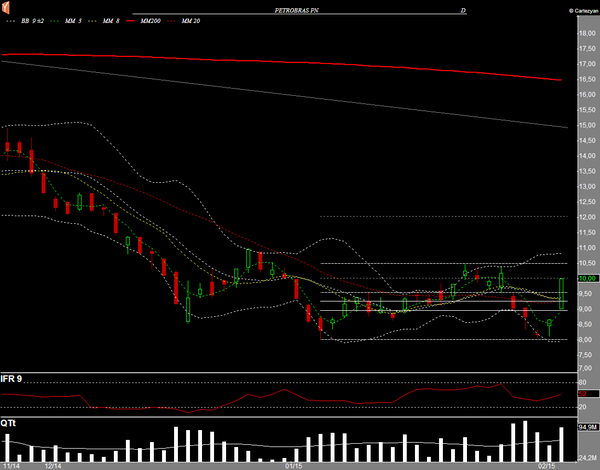Viewport: 600px width, 470px height.
Task: Click the green 10,00 current price tag
Action: point(587,278)
